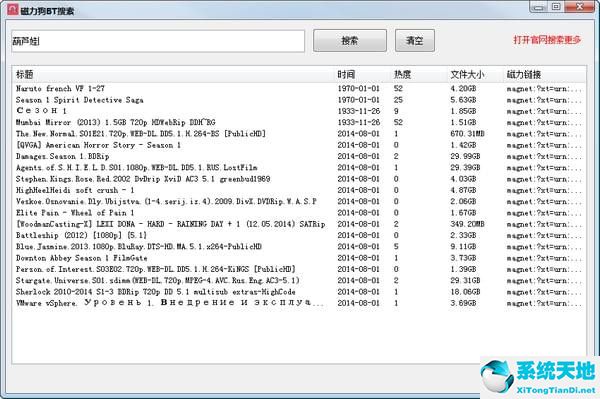Focus the search input containing 葫芦娃

(x=158, y=41)
